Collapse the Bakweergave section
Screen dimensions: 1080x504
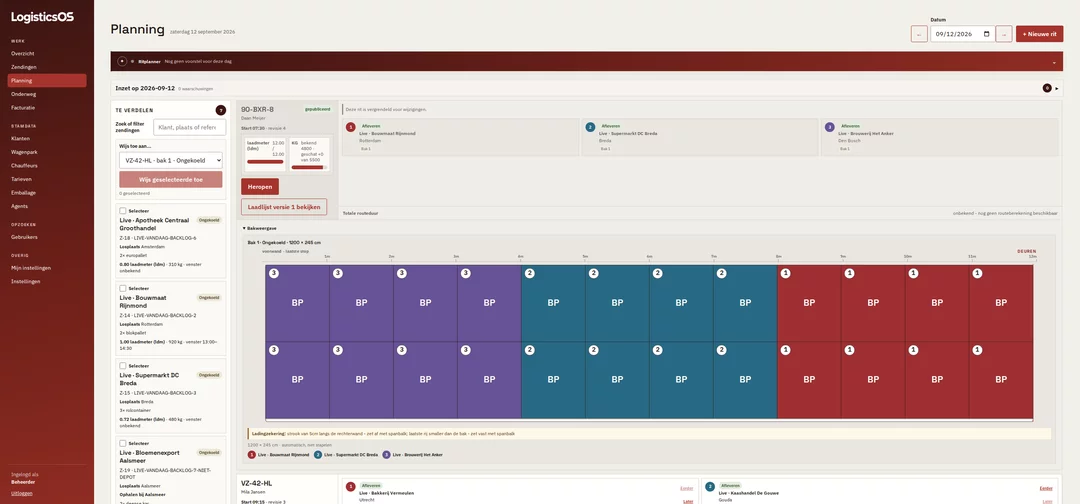pyautogui.click(x=260, y=228)
